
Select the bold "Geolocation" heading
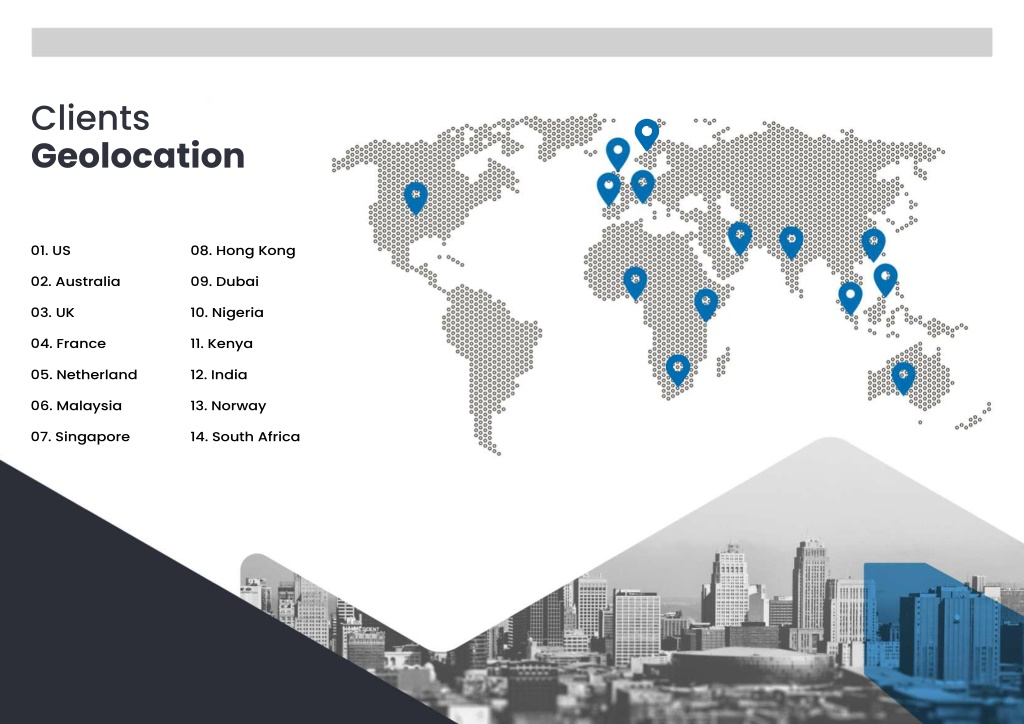(138, 155)
